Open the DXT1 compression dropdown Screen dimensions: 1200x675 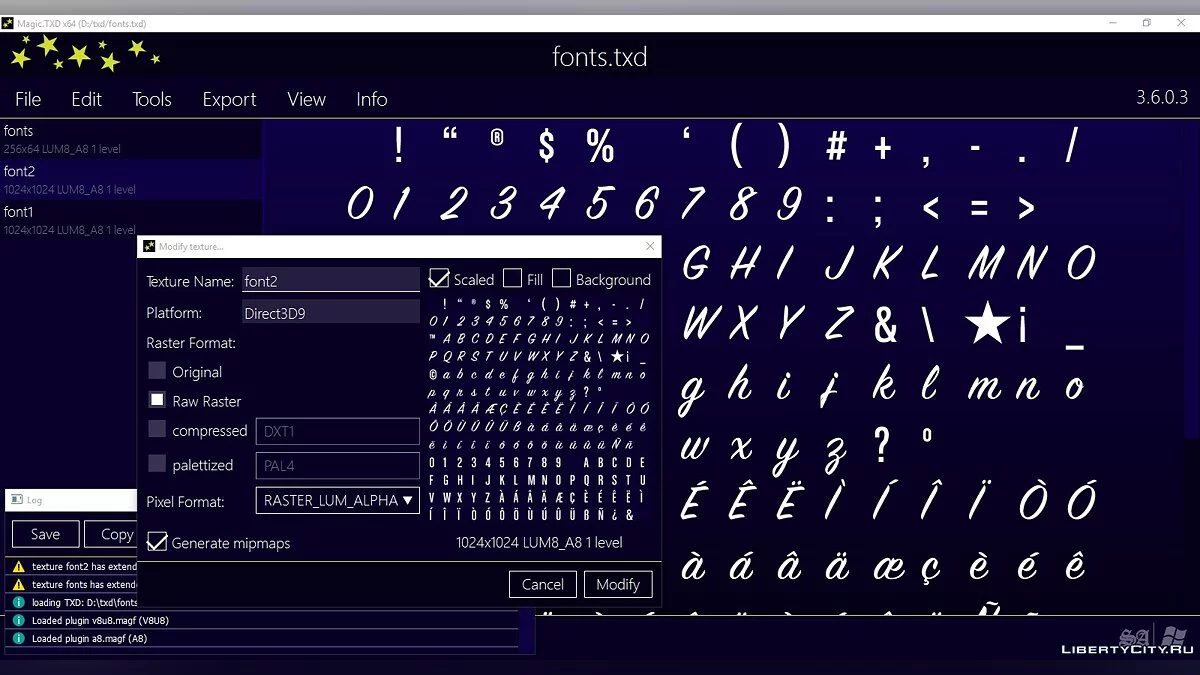[337, 431]
